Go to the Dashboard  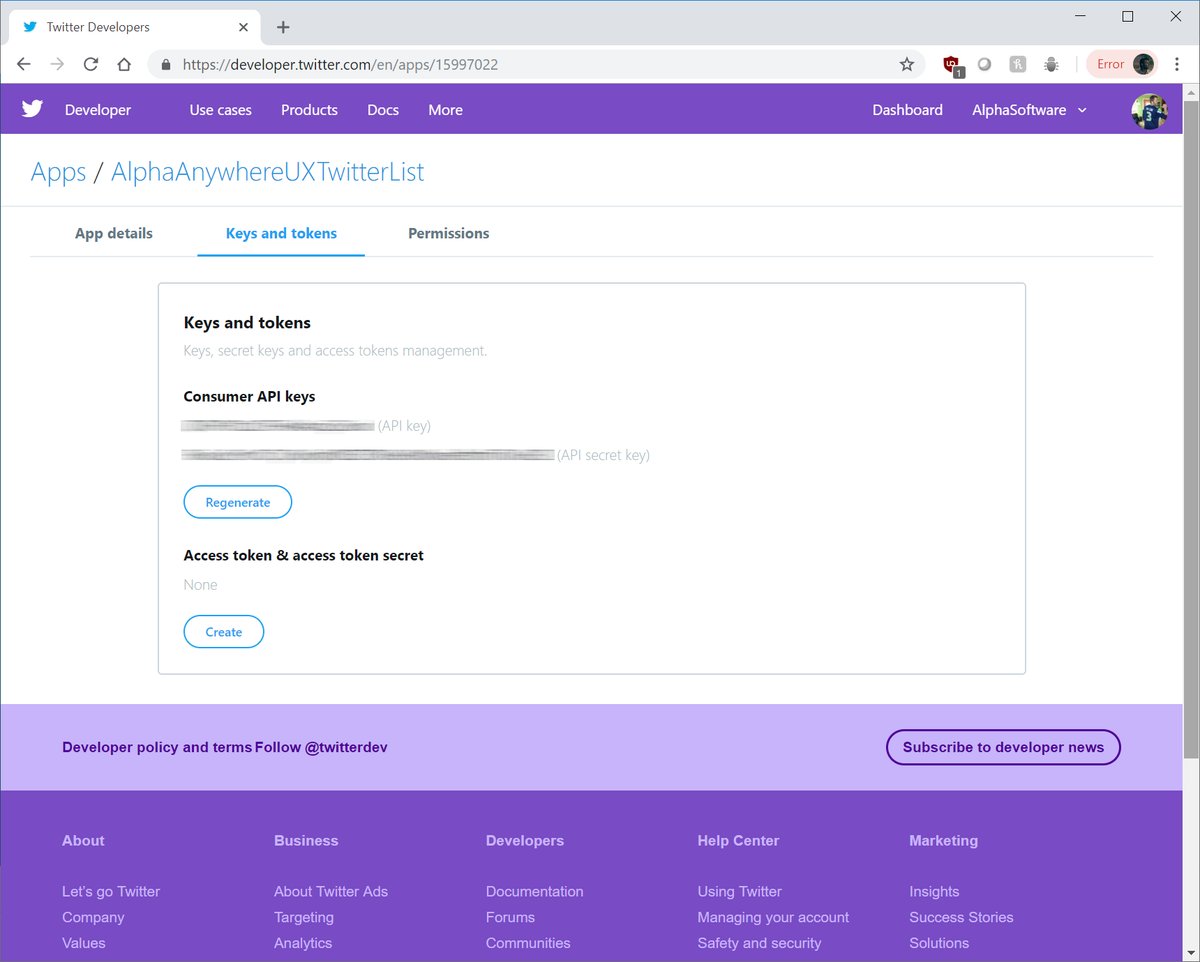pyautogui.click(x=906, y=110)
